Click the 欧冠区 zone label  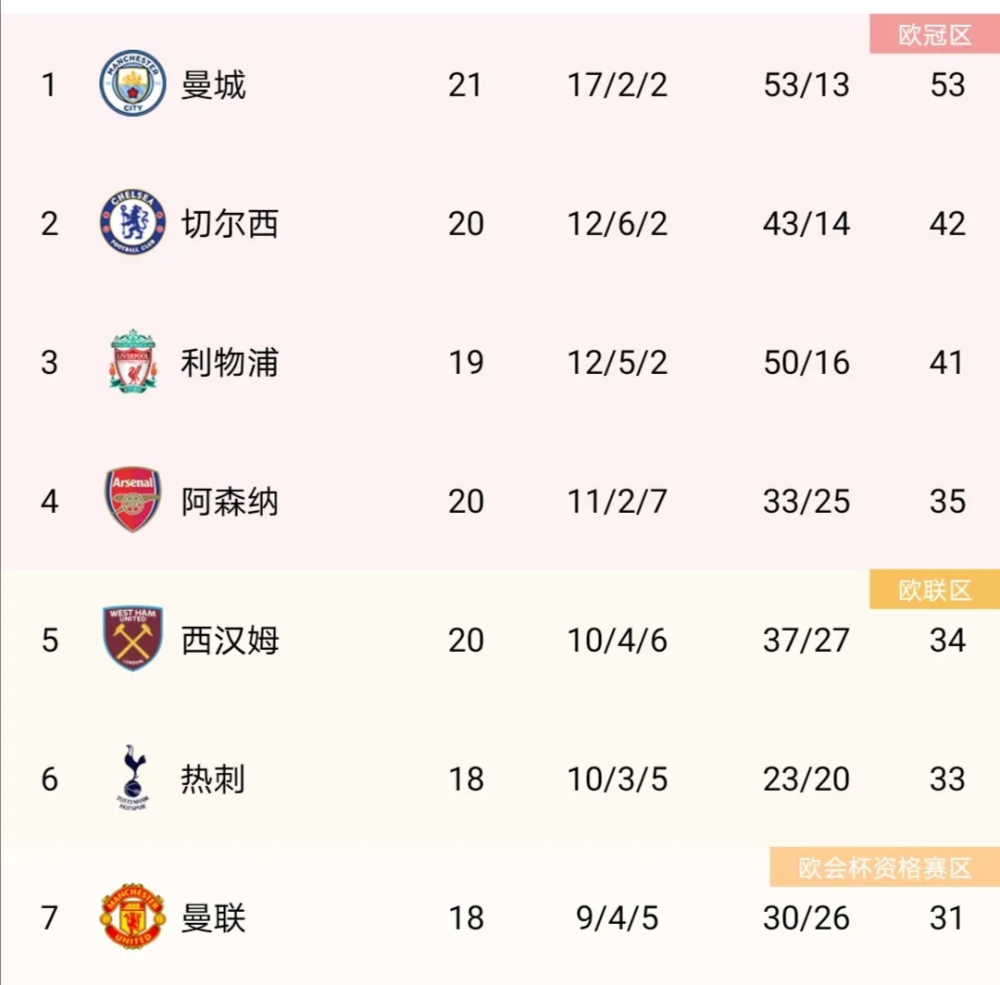(934, 34)
